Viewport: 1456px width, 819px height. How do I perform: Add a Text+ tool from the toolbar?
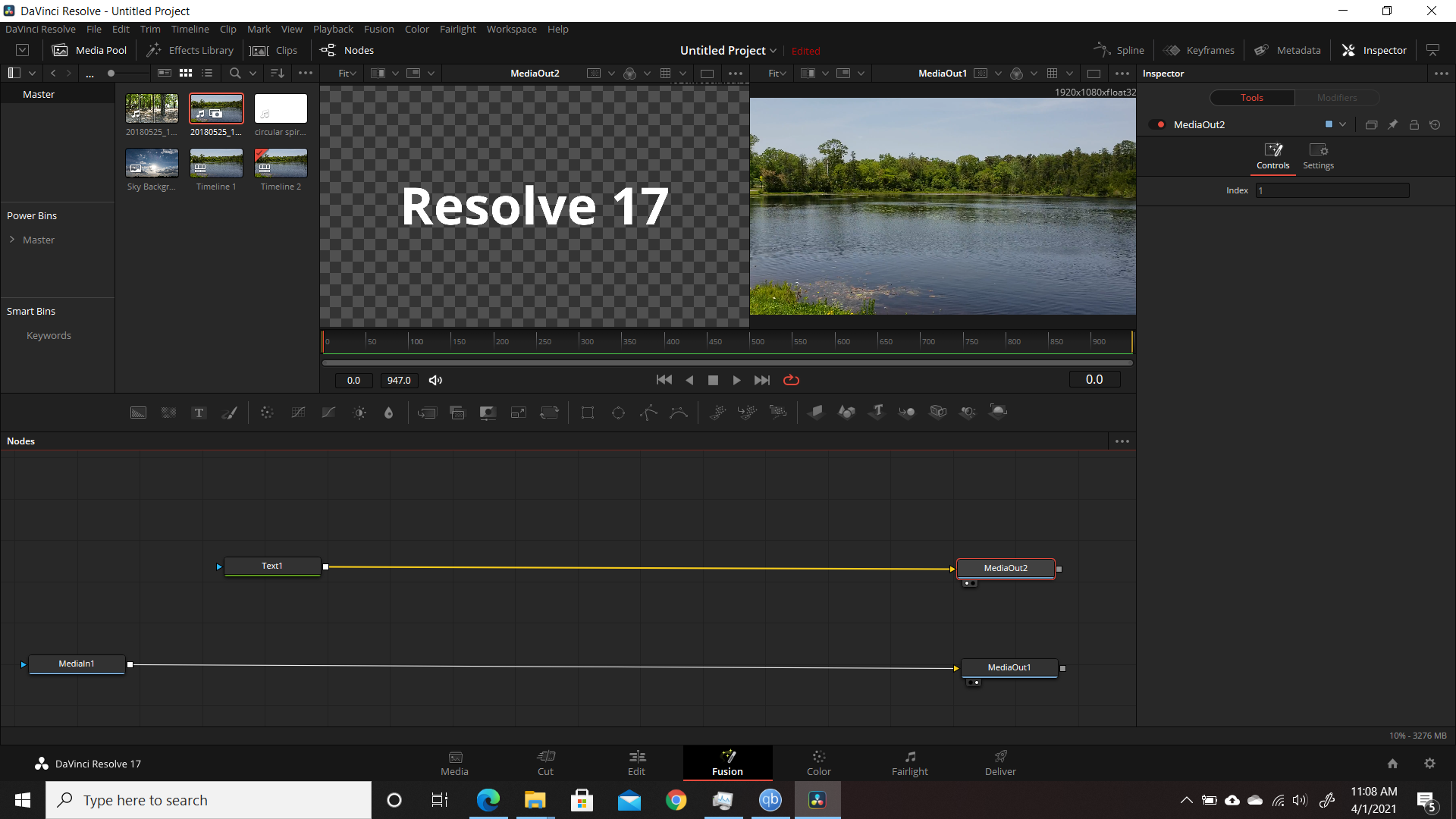tap(199, 413)
